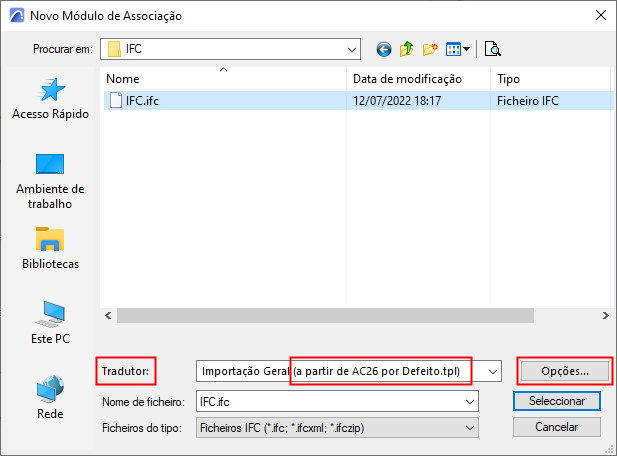This screenshot has width=617, height=456.
Task: Expand the Nome de ficheiro dropdown
Action: 470,401
